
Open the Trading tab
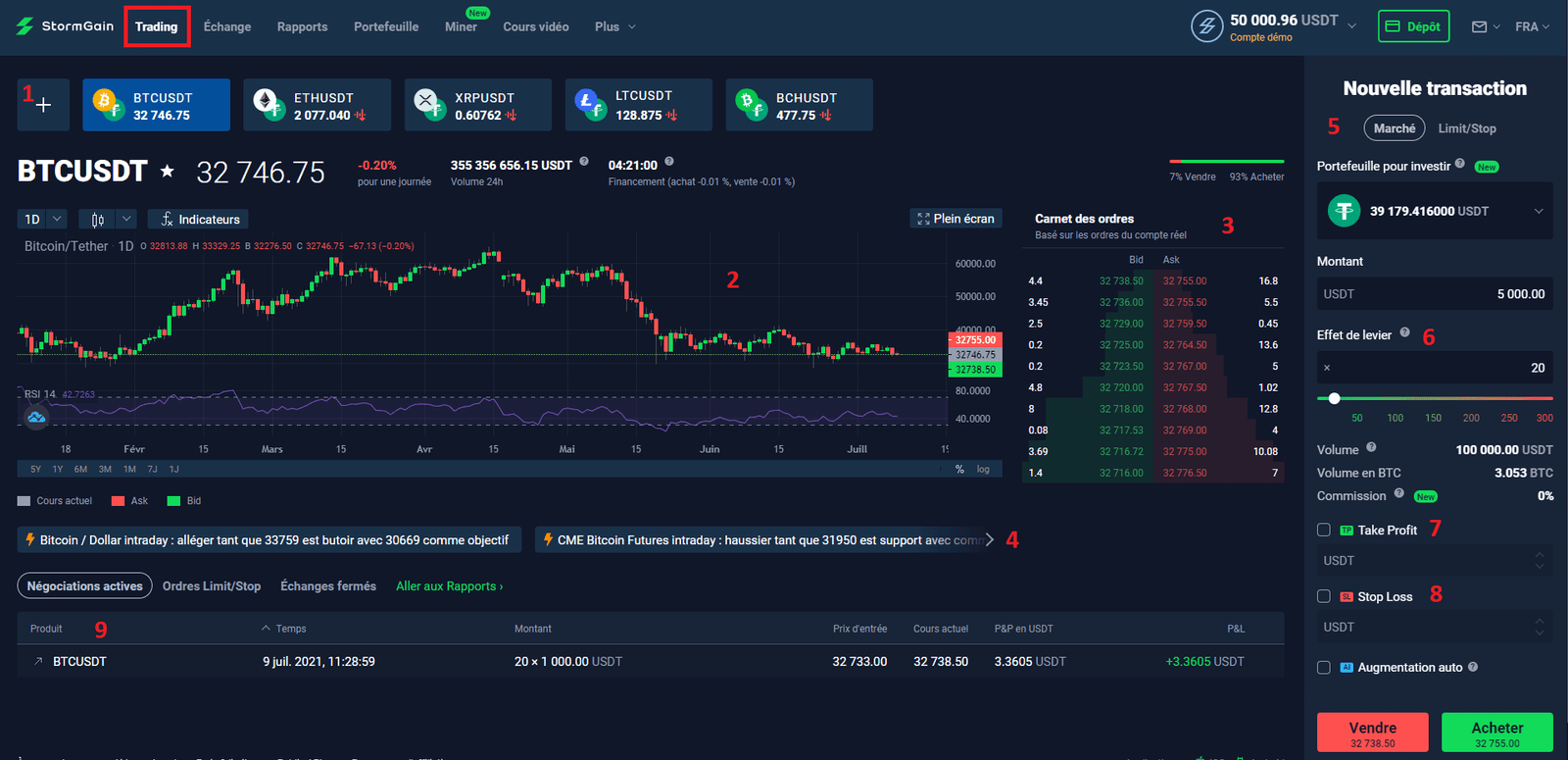click(x=157, y=26)
